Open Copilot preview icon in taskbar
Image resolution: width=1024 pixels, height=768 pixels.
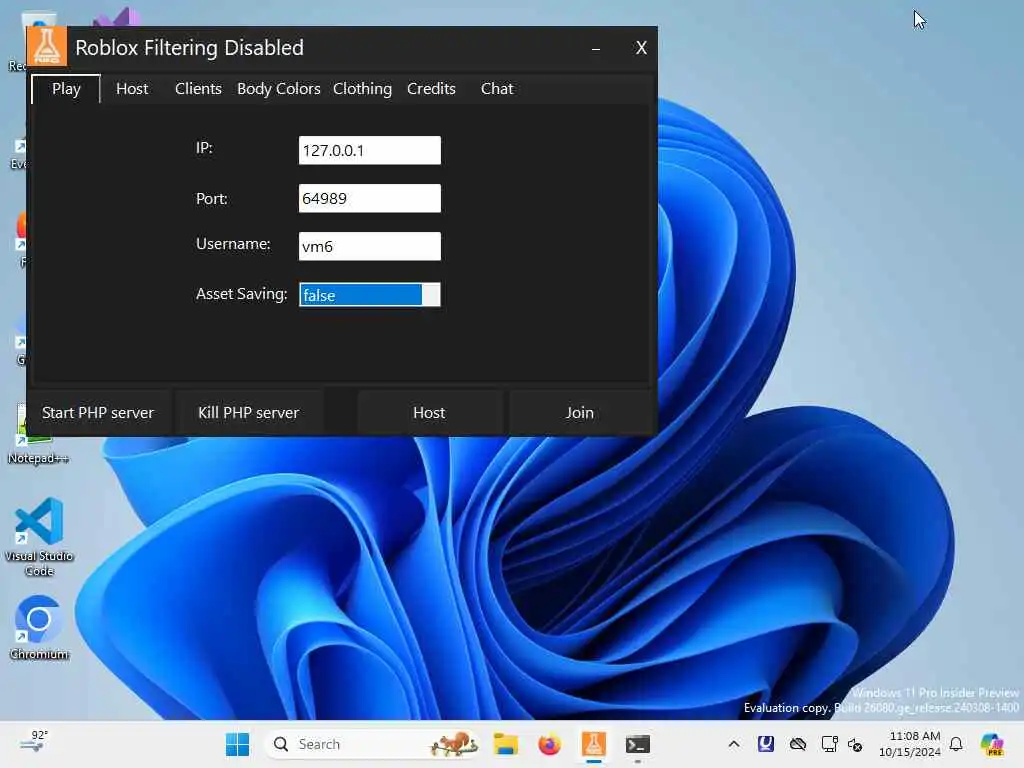(x=992, y=744)
